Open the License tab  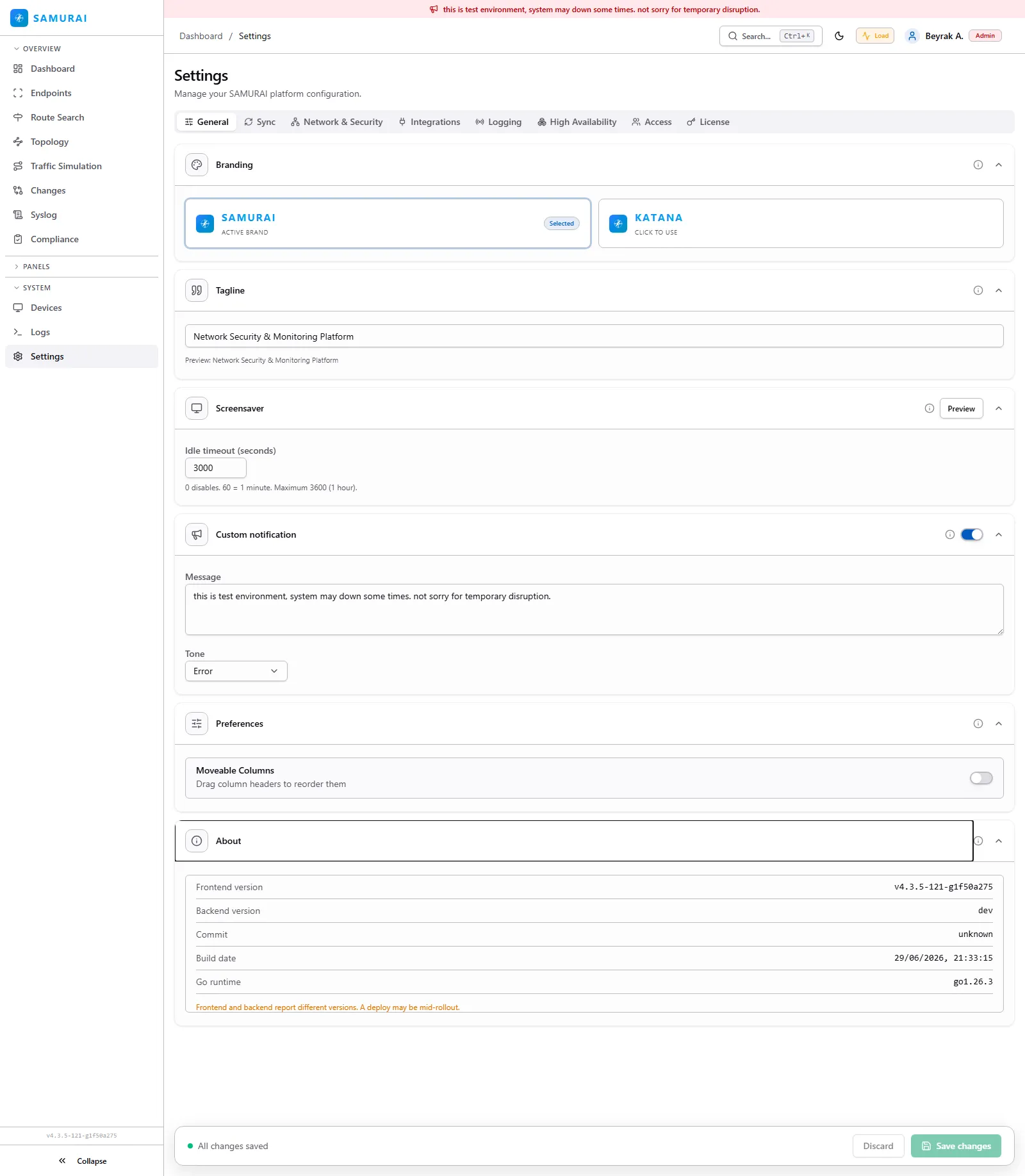(709, 122)
